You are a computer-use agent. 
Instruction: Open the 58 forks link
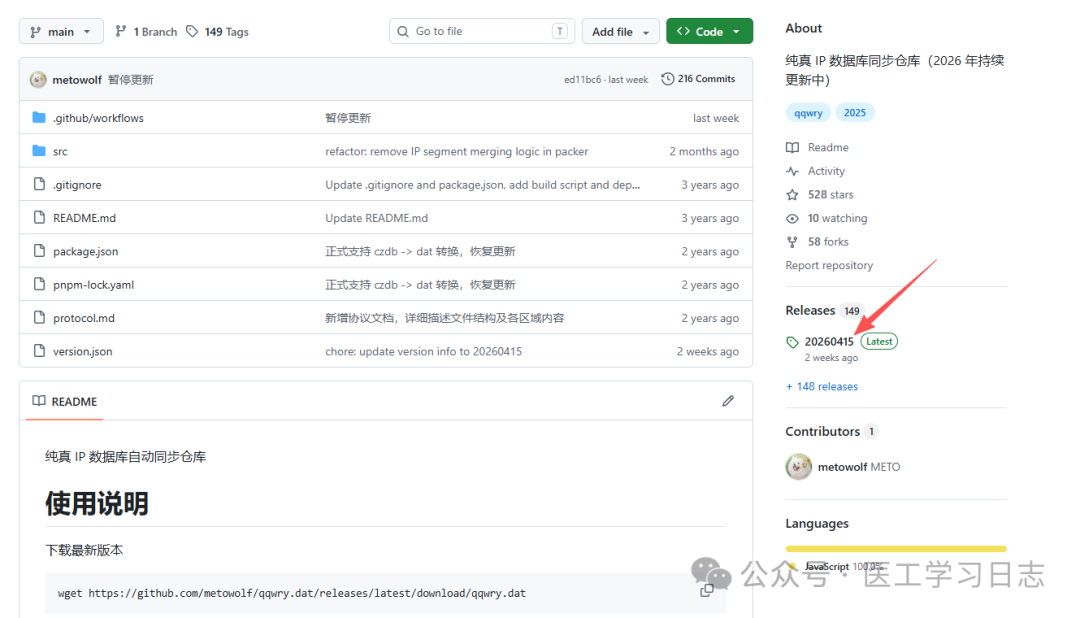[x=828, y=242]
